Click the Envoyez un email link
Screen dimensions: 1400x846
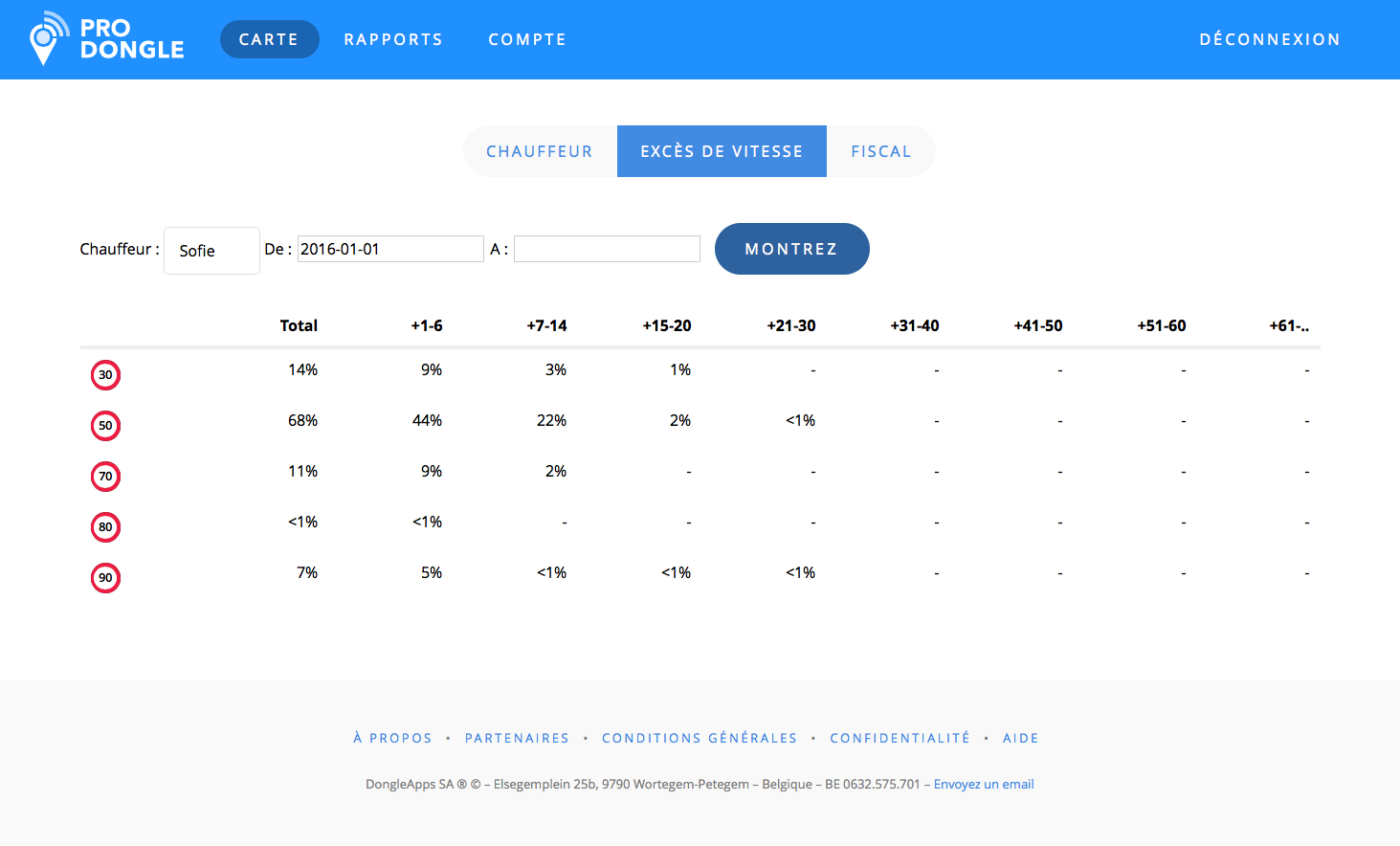(x=984, y=784)
